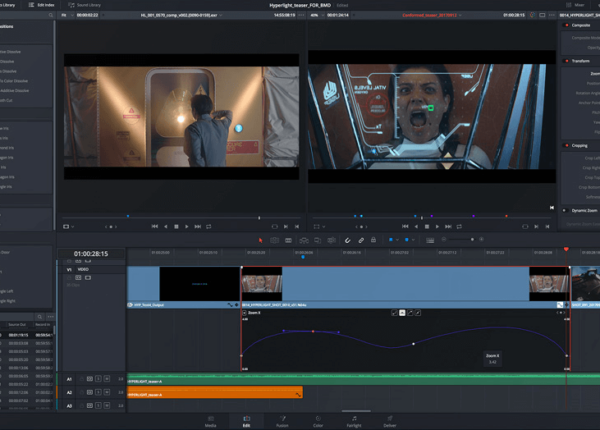The image size is (600, 430).
Task: Open the Mixer panel
Action: [575, 5]
